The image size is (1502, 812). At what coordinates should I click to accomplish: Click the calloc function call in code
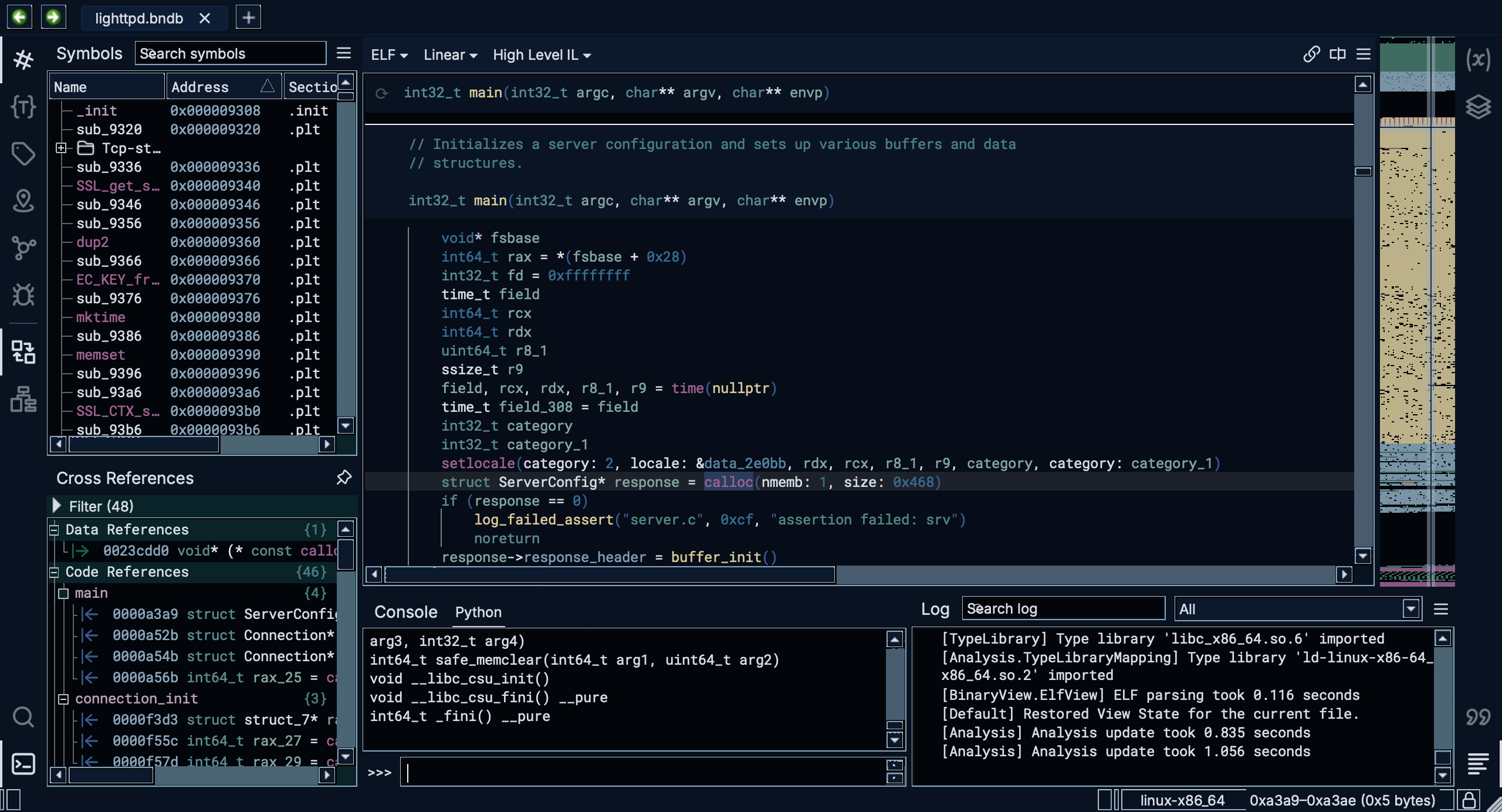click(x=728, y=482)
